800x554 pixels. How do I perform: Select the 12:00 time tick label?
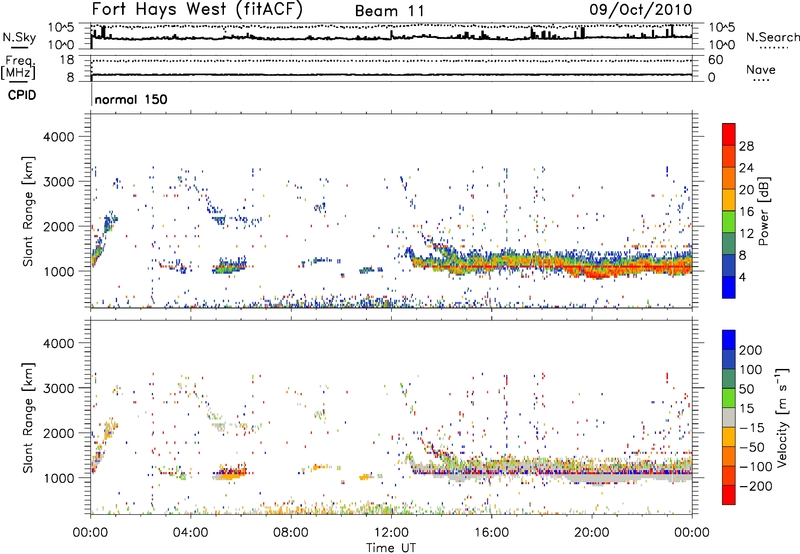tap(391, 533)
